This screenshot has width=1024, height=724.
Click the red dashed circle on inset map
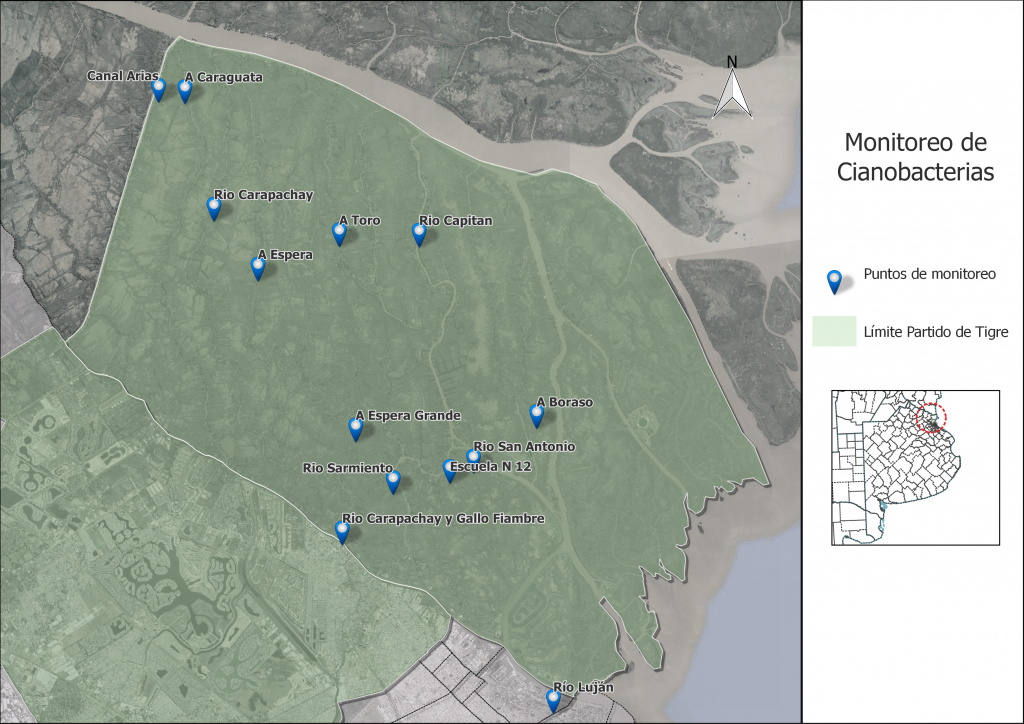[931, 418]
